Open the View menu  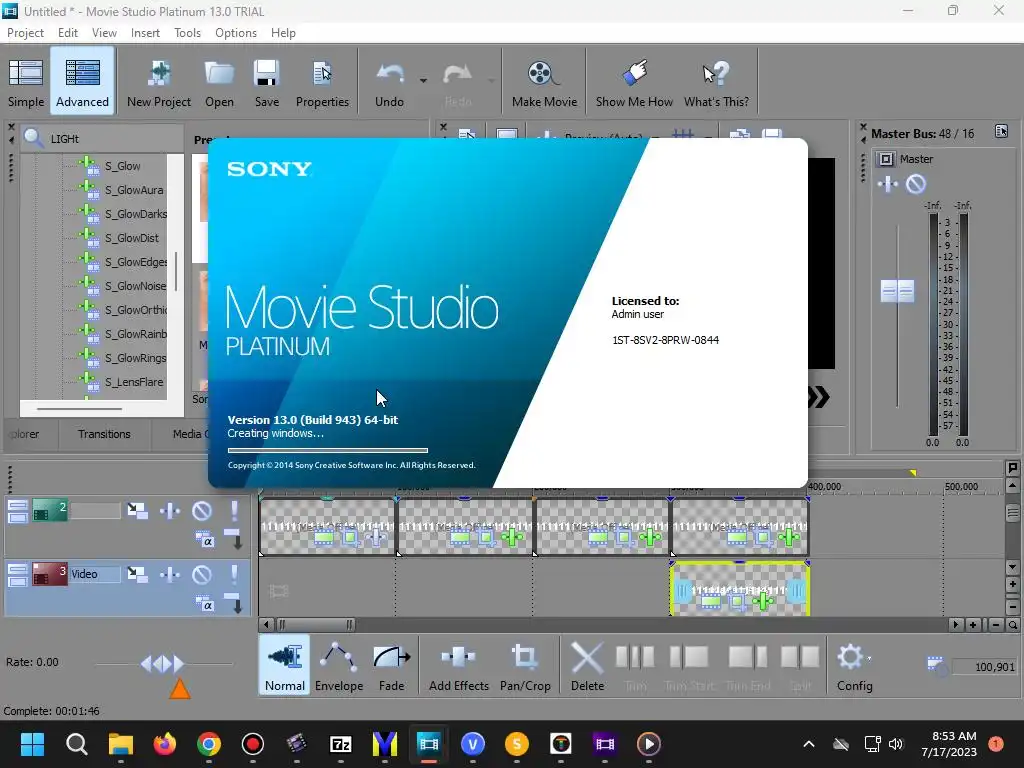tap(104, 33)
